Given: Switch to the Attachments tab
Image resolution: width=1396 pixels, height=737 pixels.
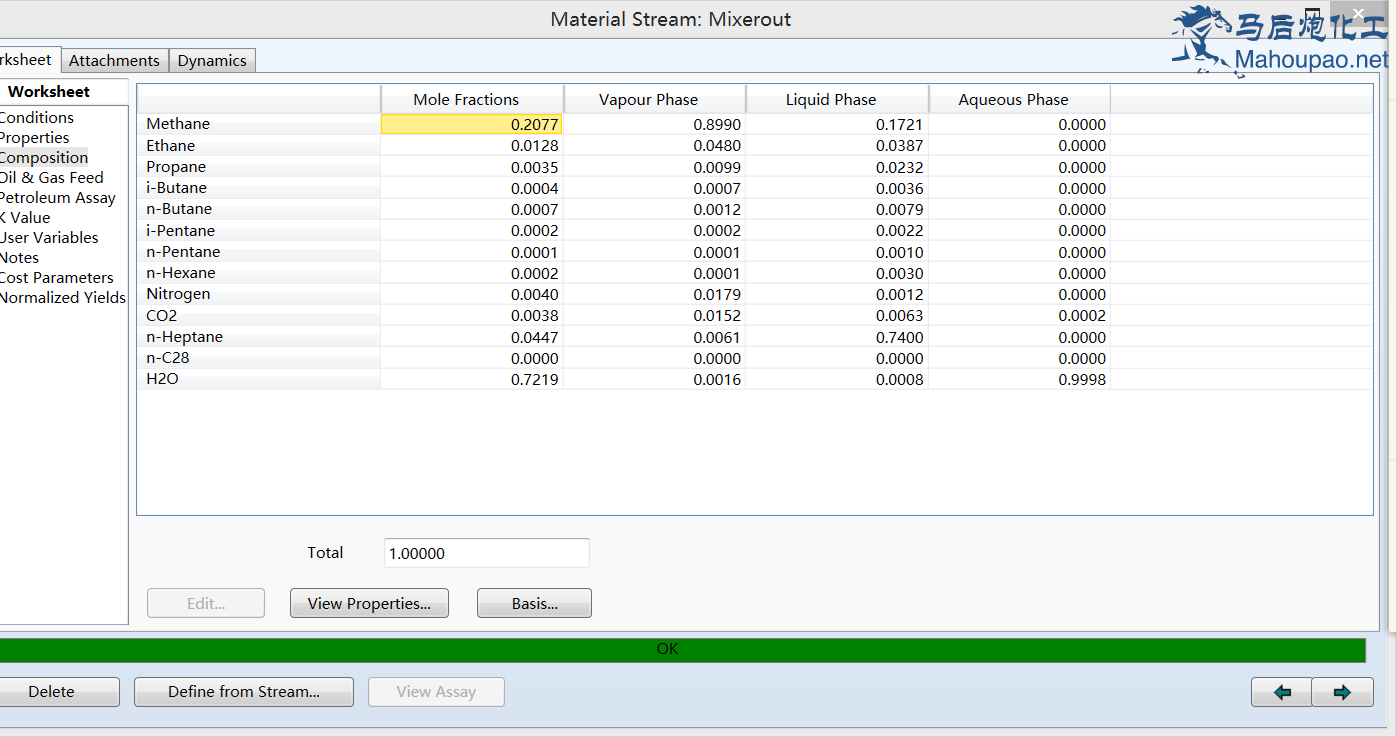Looking at the screenshot, I should (x=114, y=61).
